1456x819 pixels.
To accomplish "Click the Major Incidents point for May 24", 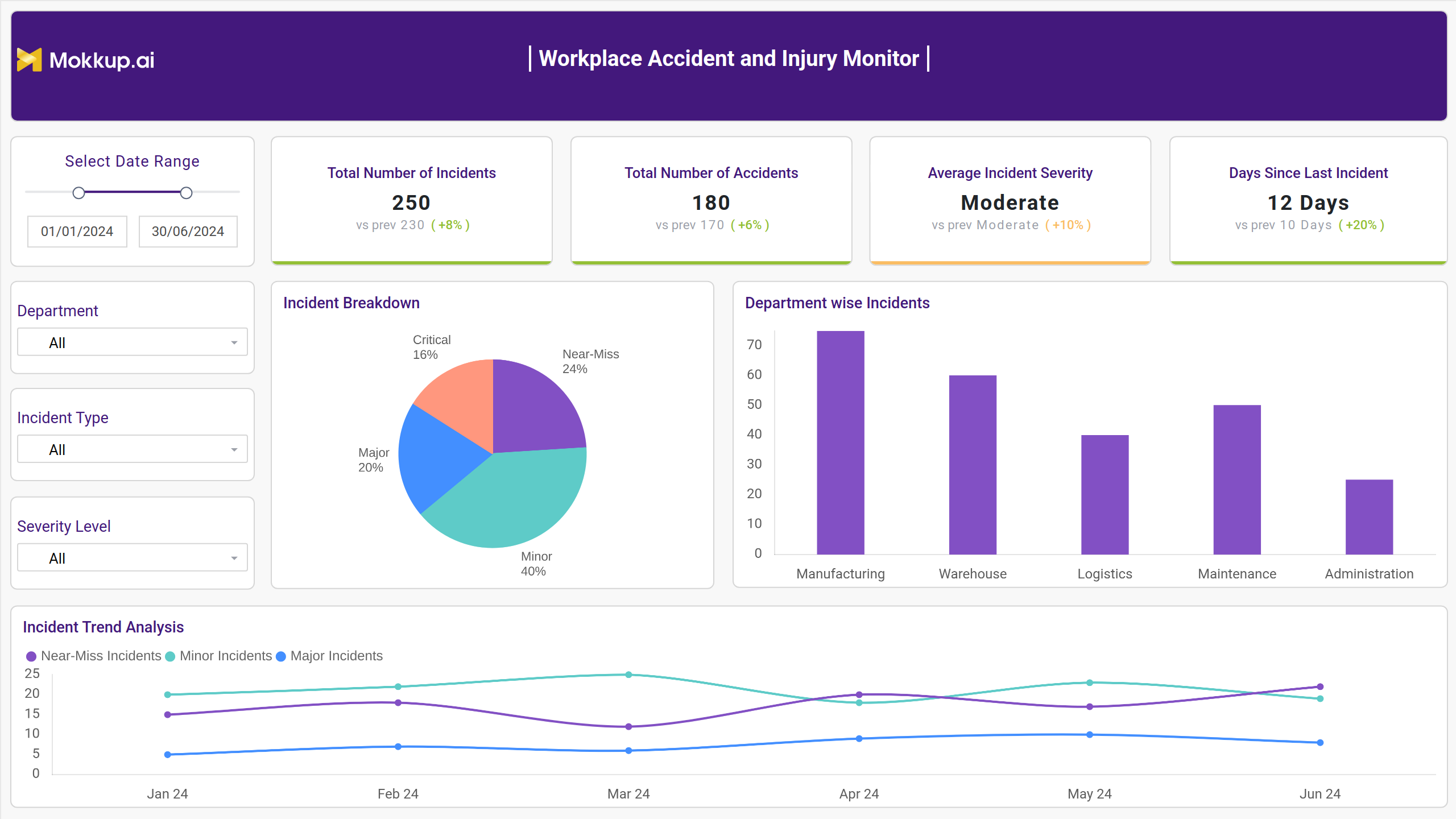I will pyautogui.click(x=1090, y=735).
